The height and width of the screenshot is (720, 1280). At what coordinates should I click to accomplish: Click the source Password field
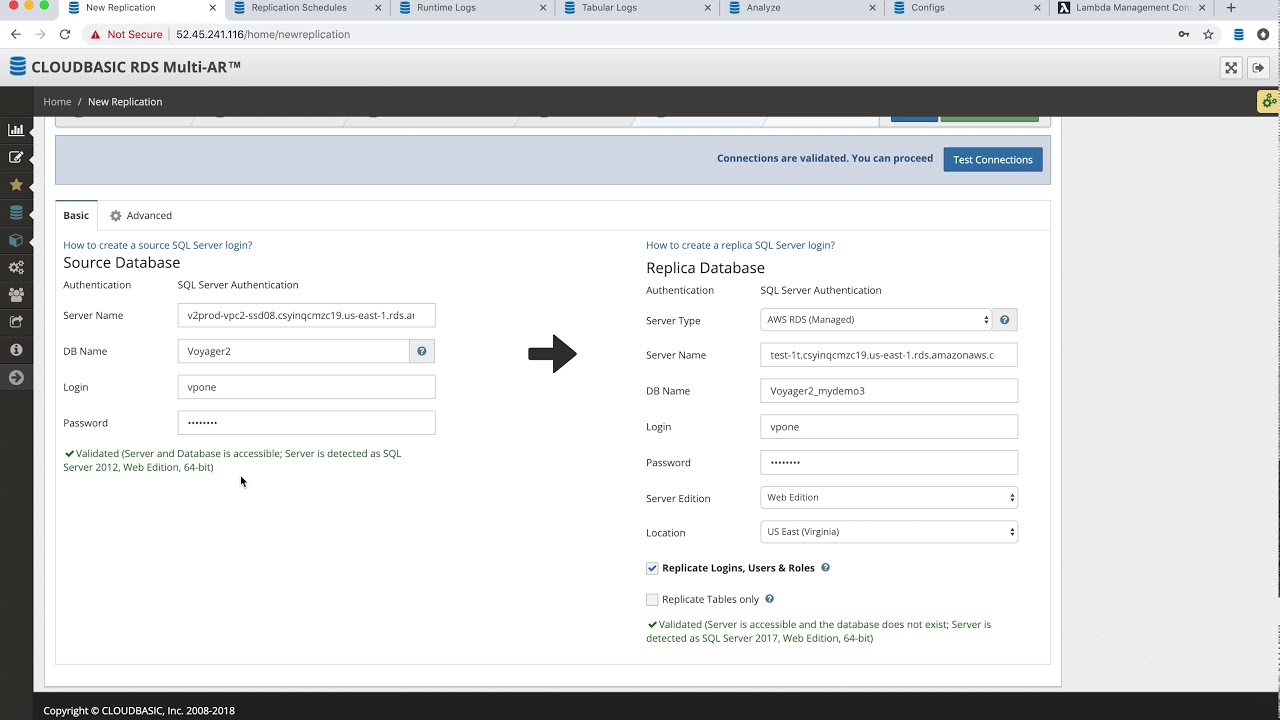(x=306, y=423)
